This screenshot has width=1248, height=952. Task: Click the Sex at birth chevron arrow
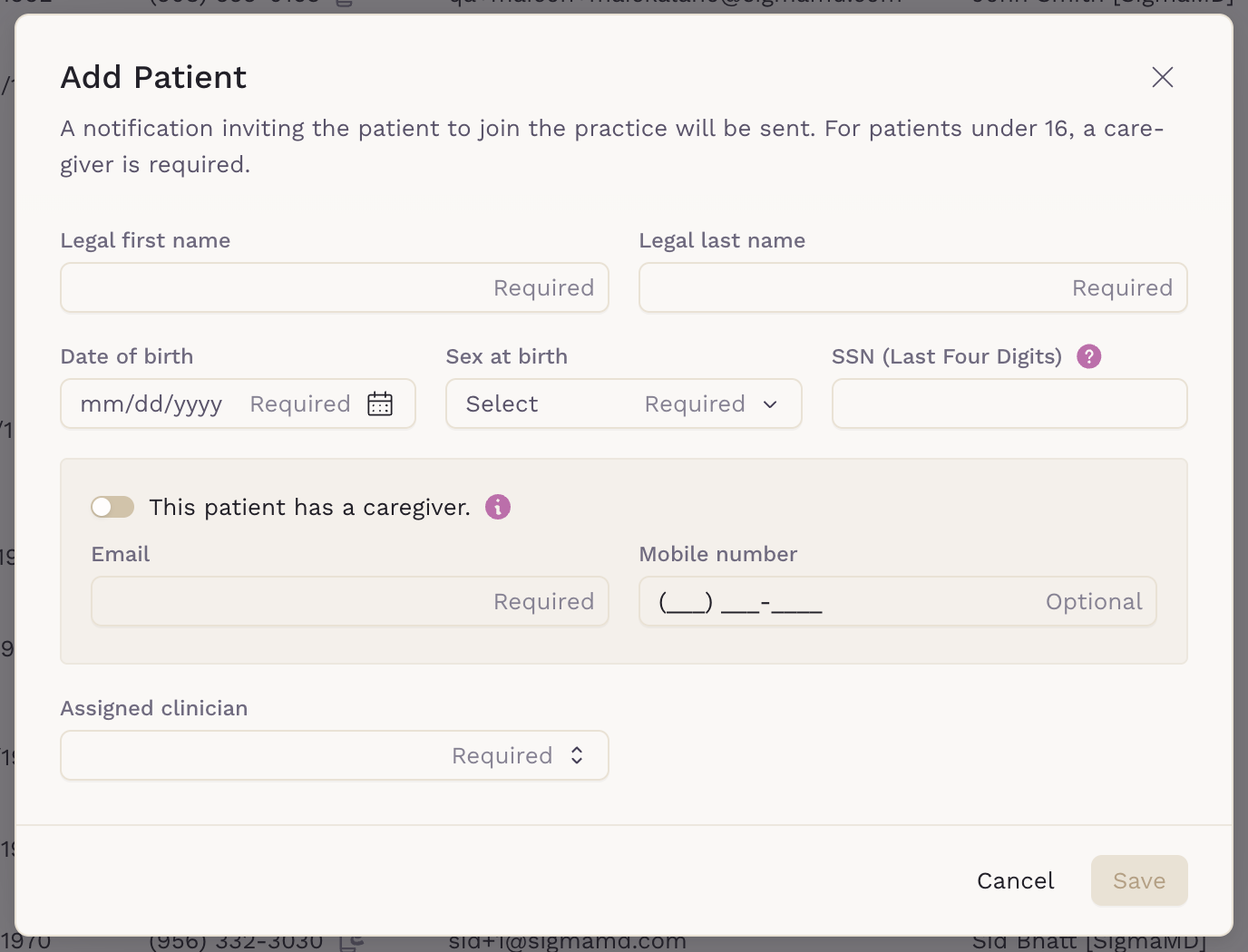(x=770, y=404)
